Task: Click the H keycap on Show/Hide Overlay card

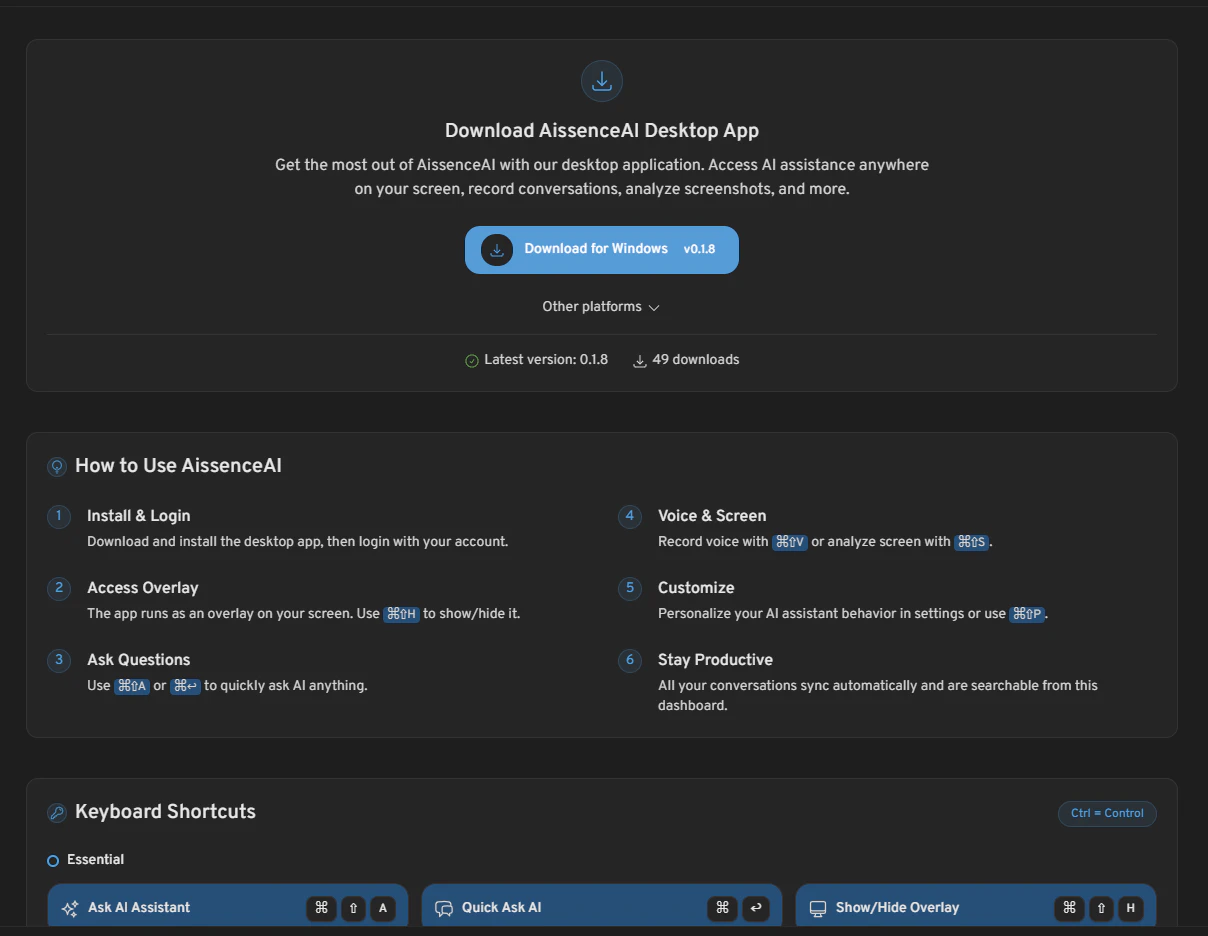Action: [x=1130, y=908]
